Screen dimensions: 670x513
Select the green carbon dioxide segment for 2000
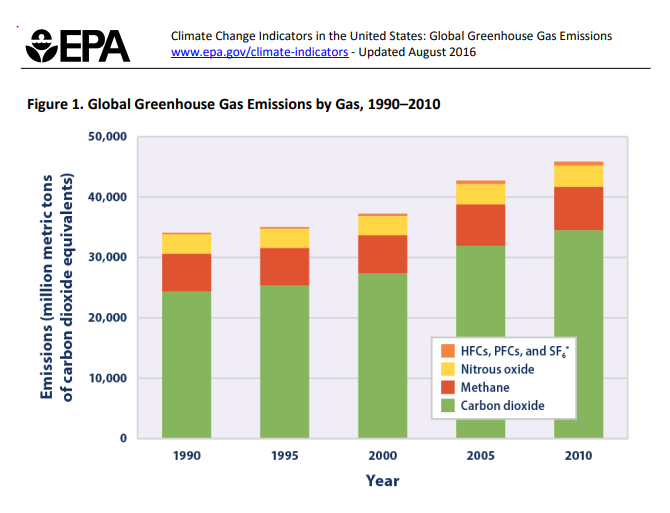coord(382,355)
